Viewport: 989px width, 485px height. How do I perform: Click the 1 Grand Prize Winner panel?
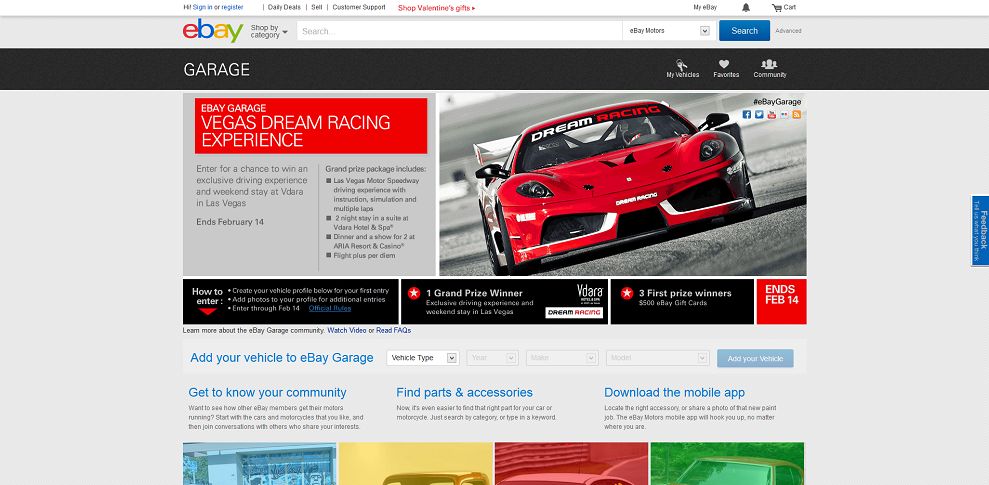click(505, 301)
